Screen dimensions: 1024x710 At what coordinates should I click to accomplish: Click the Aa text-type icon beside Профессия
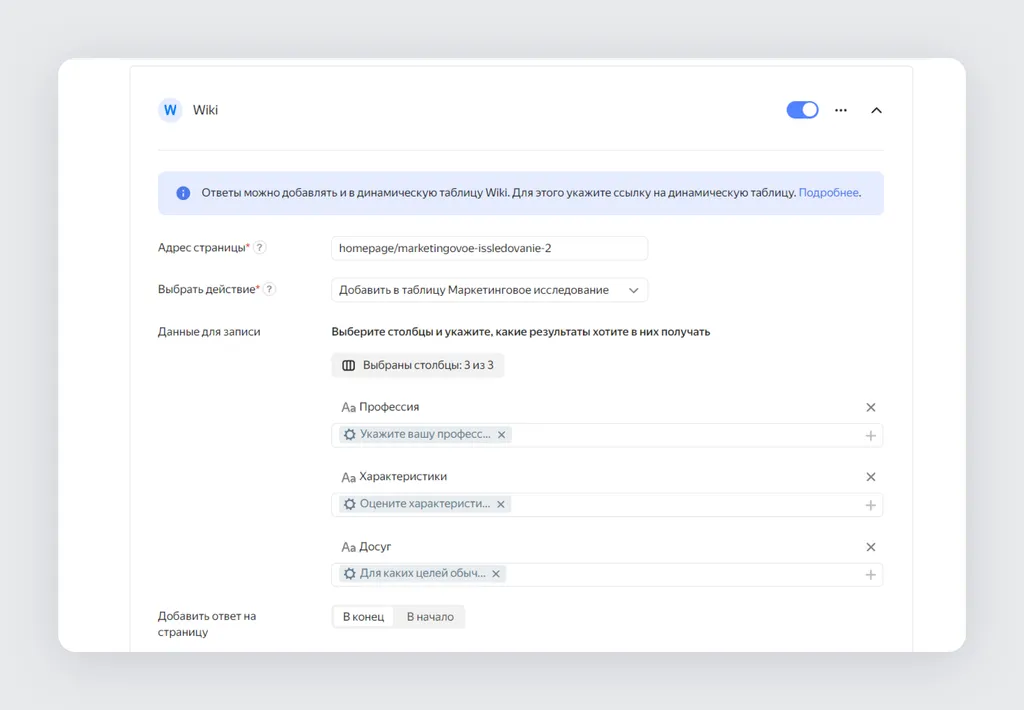coord(348,407)
